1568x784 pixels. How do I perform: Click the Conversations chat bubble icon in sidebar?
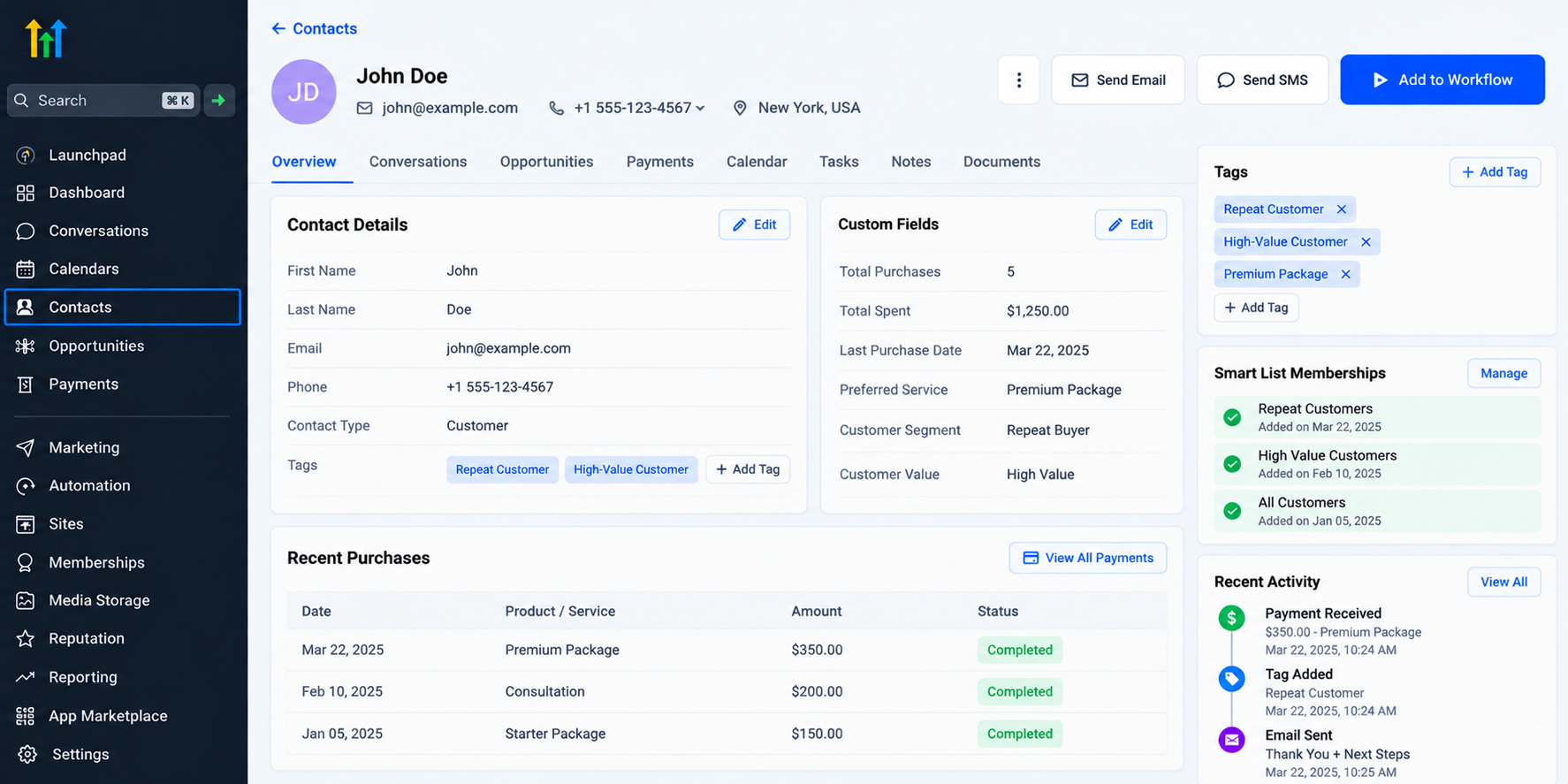click(26, 232)
